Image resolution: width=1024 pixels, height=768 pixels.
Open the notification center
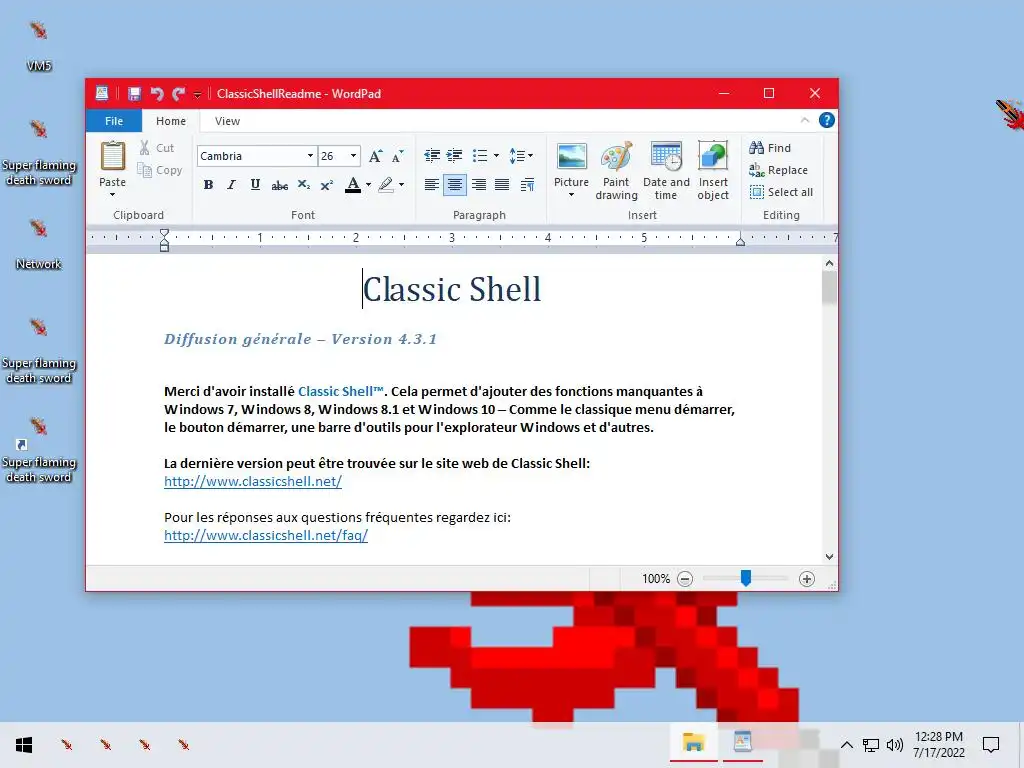(991, 745)
